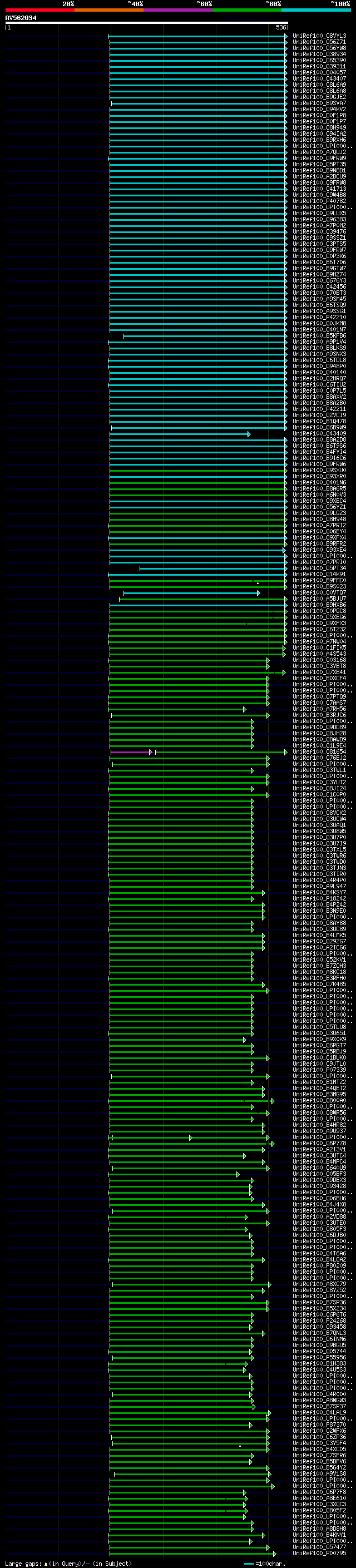Select the UniRef100_Q3U7I9 label
This screenshot has width=356, height=1568.
[x=319, y=844]
